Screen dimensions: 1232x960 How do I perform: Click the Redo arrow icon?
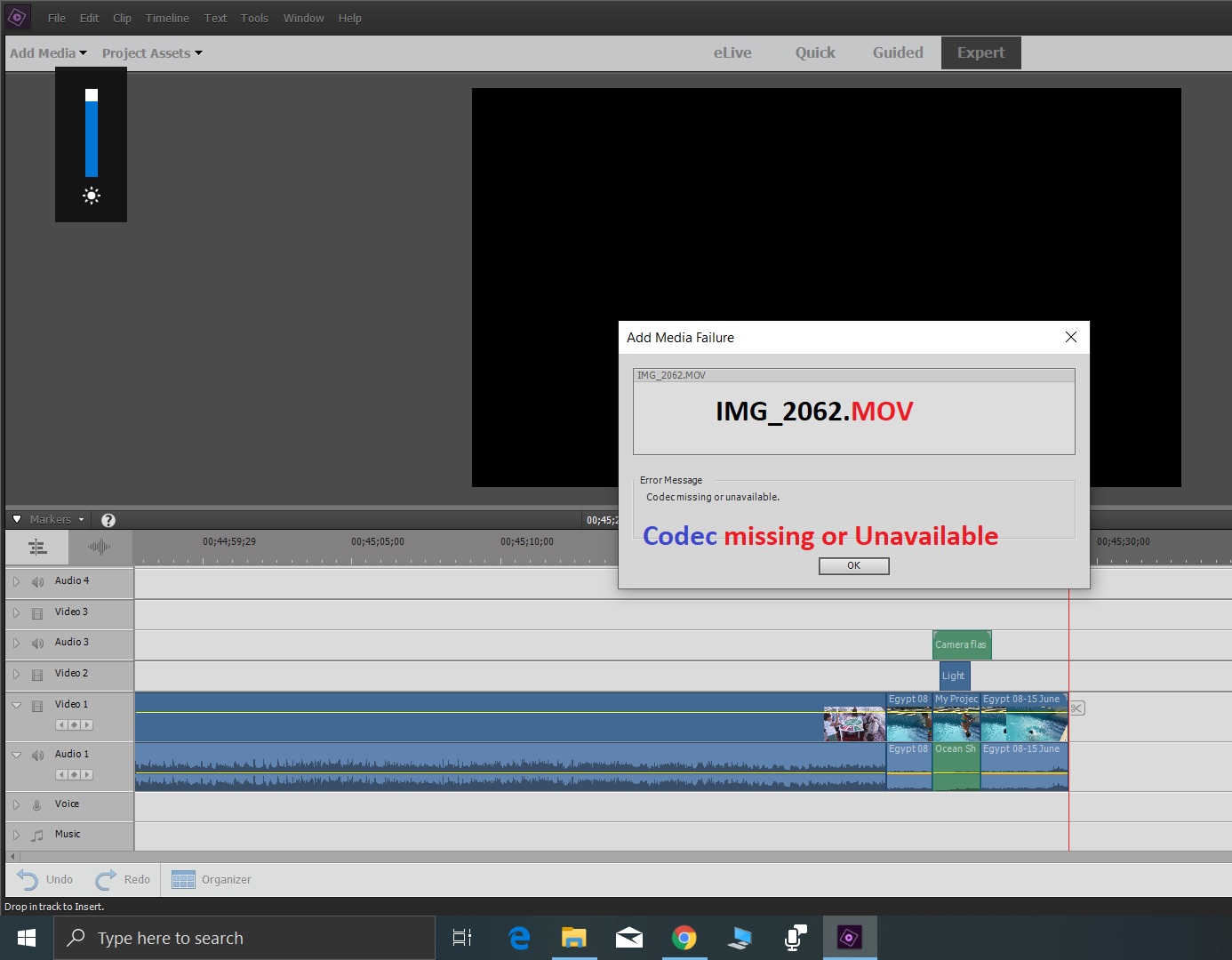tap(106, 880)
